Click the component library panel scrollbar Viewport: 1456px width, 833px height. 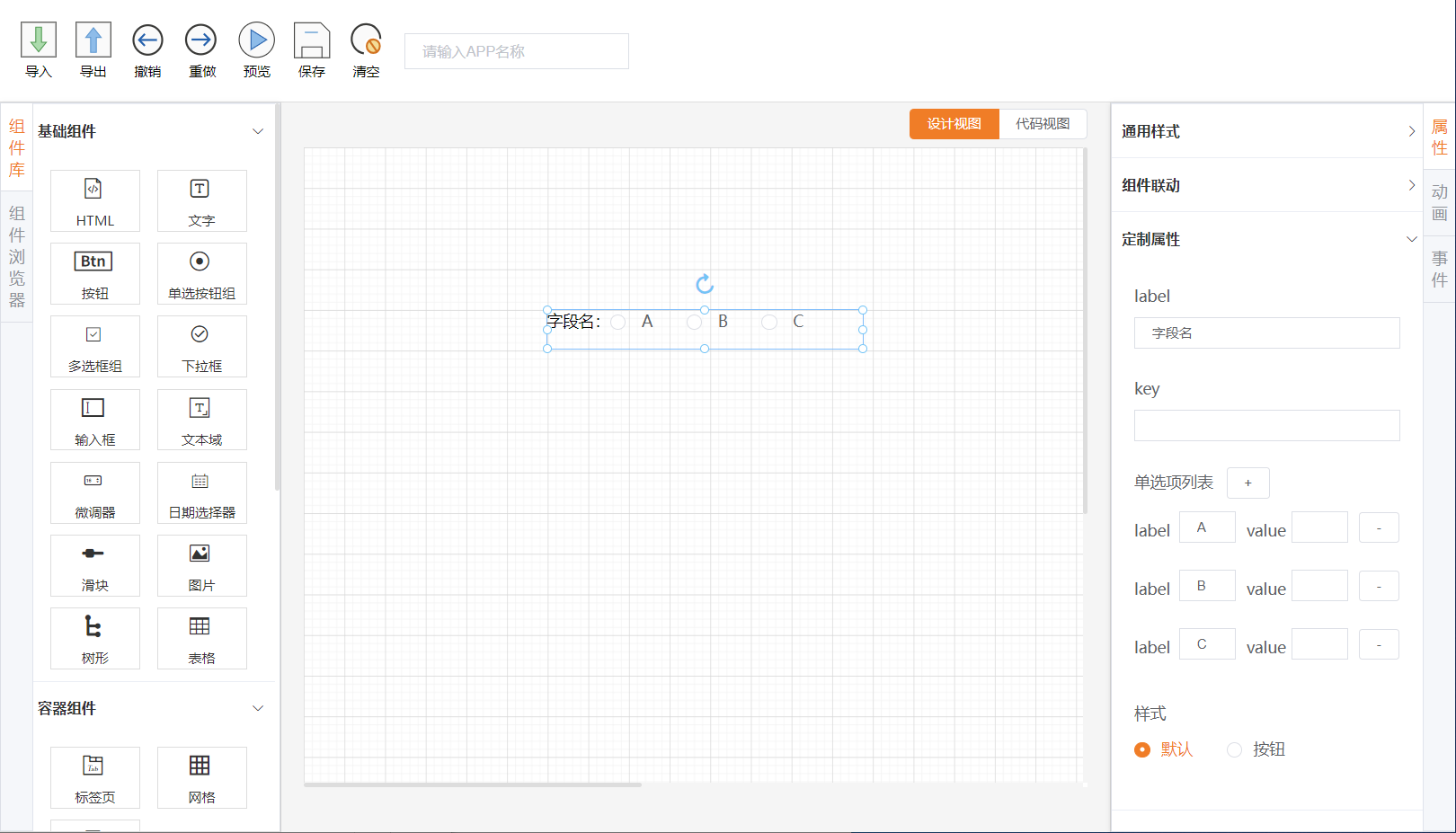278,297
